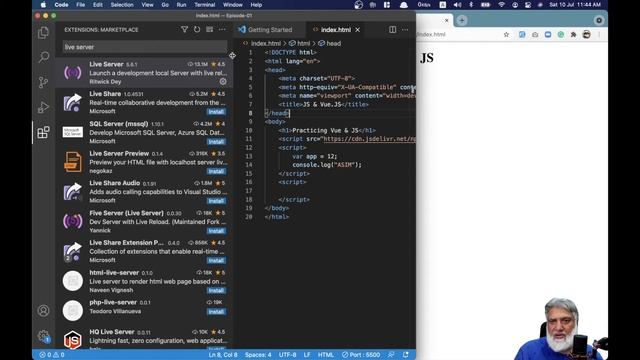Viewport: 640px width, 360px height.
Task: Click the Bluetooth icon in menu bar
Action: click(x=471, y=5)
